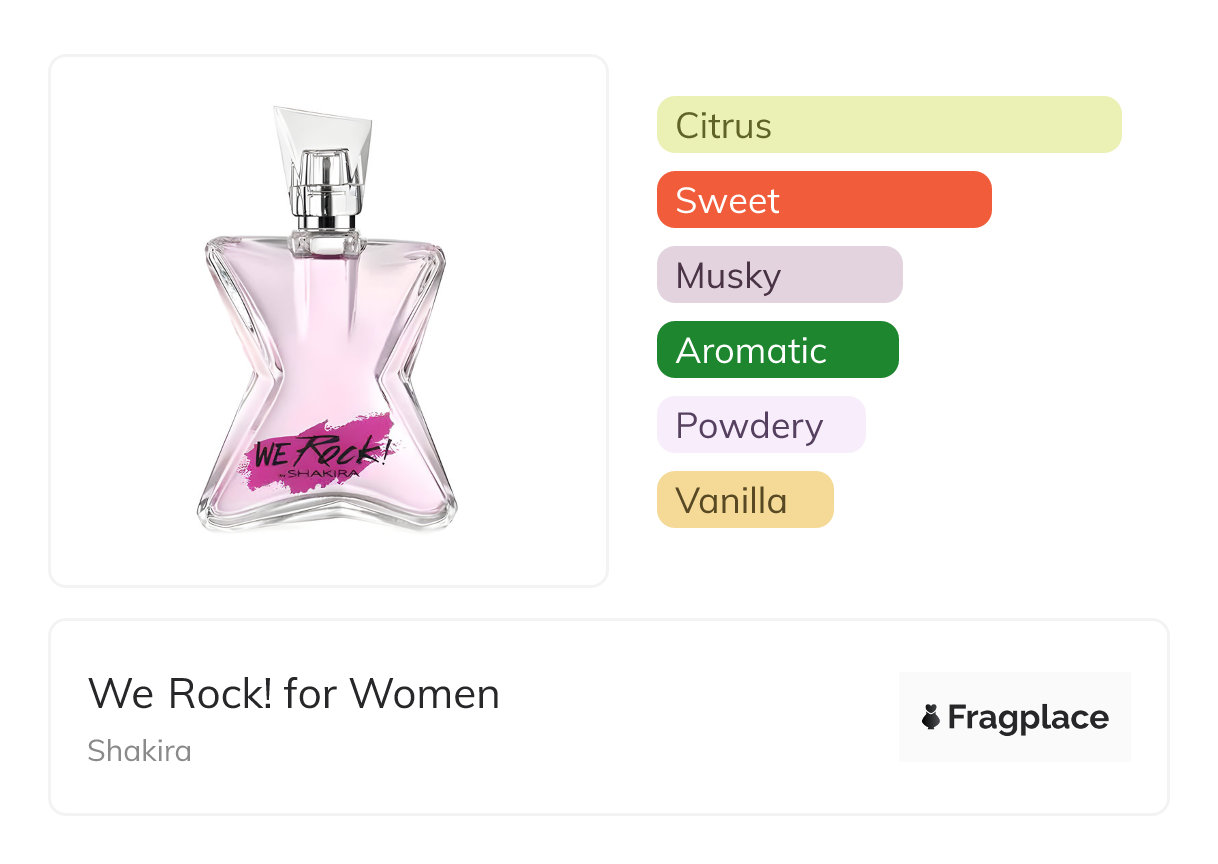
Task: Open the perfume bottle product image
Action: [x=328, y=320]
